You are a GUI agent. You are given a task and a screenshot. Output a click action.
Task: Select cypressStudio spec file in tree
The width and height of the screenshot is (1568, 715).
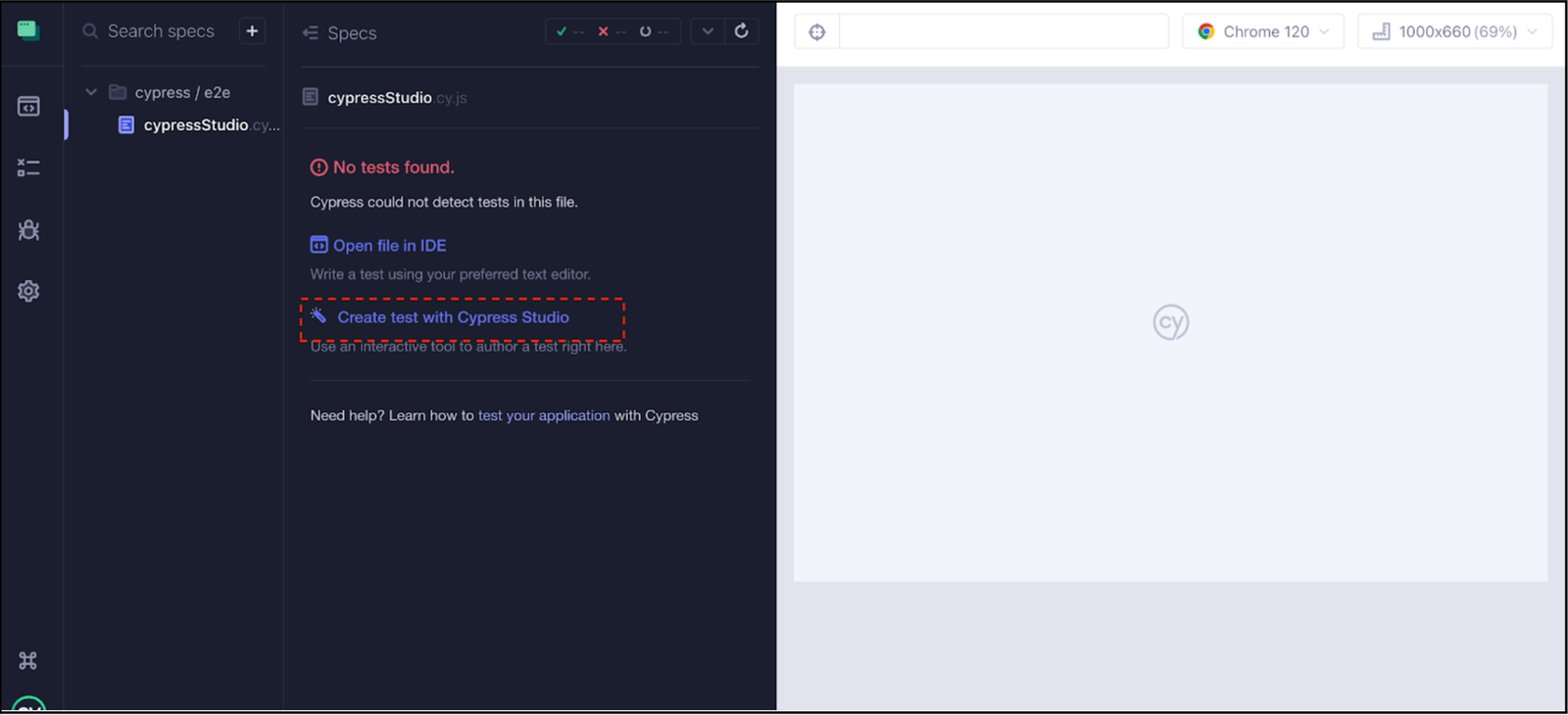pos(196,125)
